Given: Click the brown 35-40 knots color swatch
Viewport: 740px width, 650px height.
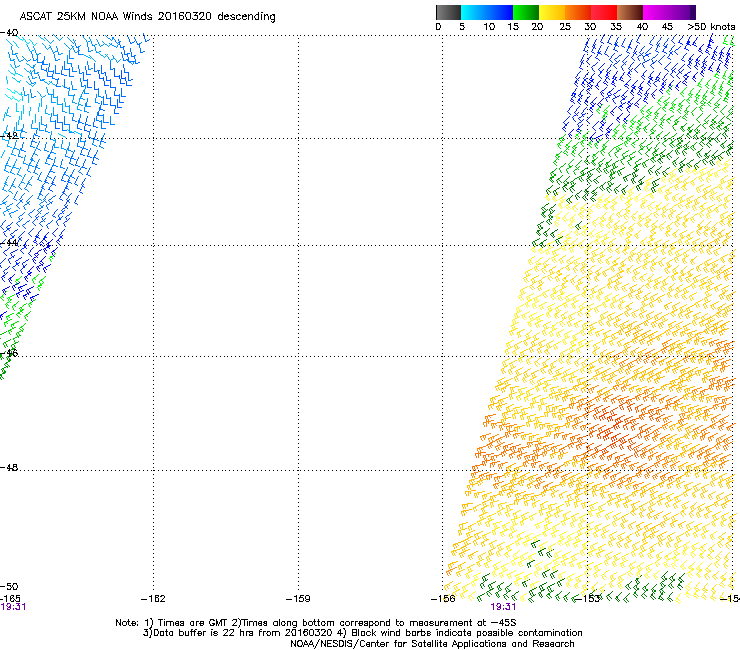Looking at the screenshot, I should point(630,12).
